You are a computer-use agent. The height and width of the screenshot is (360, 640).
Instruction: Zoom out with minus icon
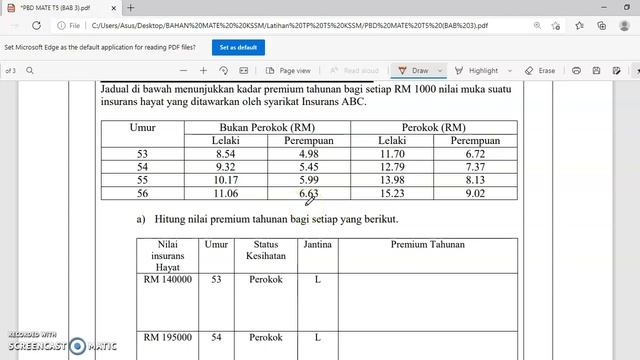[x=183, y=70]
